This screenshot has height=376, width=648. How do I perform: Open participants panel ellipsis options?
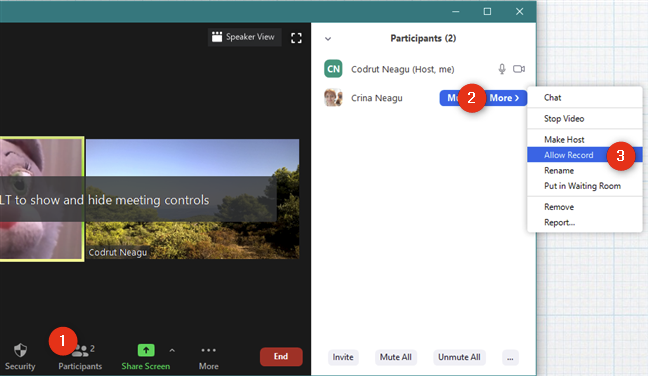pos(510,358)
